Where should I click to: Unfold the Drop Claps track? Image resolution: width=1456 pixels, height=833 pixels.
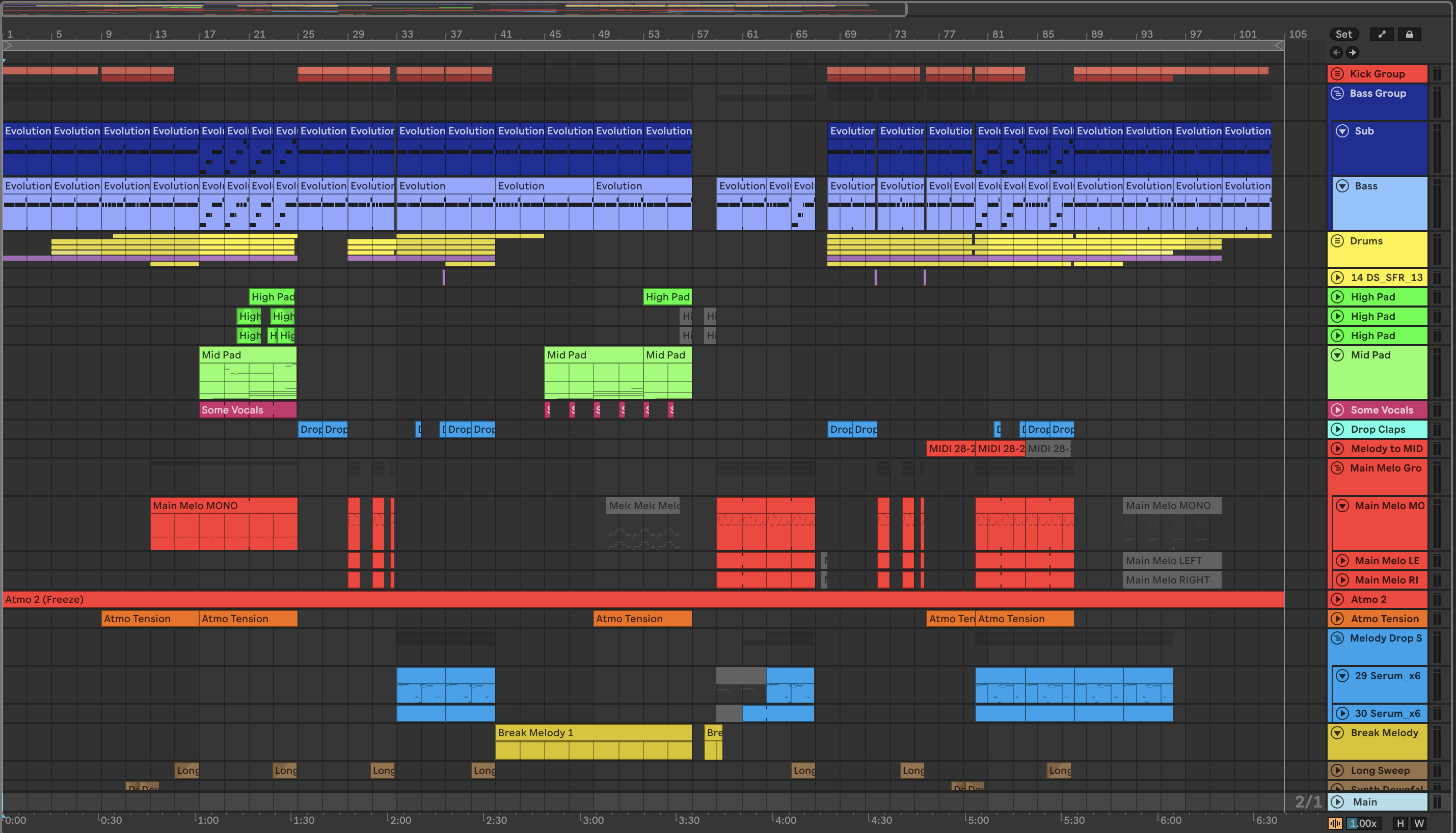point(1337,430)
